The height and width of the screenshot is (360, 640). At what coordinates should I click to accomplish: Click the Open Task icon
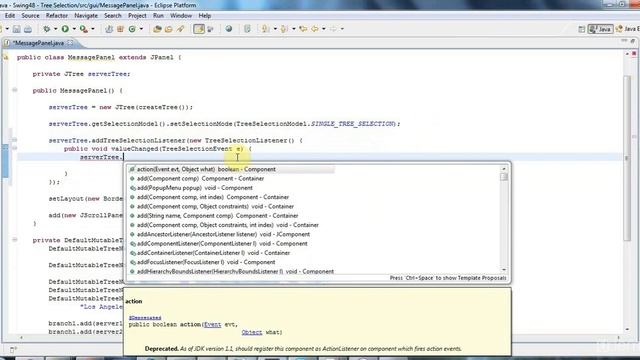click(x=169, y=29)
